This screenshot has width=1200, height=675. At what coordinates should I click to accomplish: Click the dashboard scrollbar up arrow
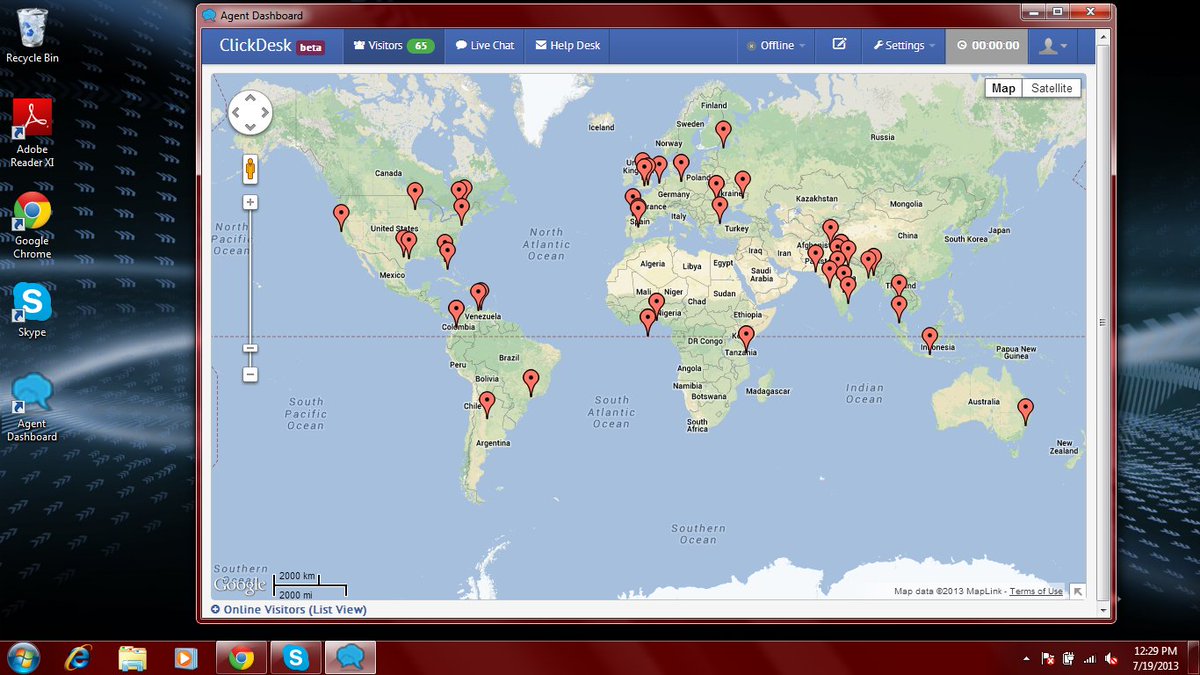tap(1103, 35)
